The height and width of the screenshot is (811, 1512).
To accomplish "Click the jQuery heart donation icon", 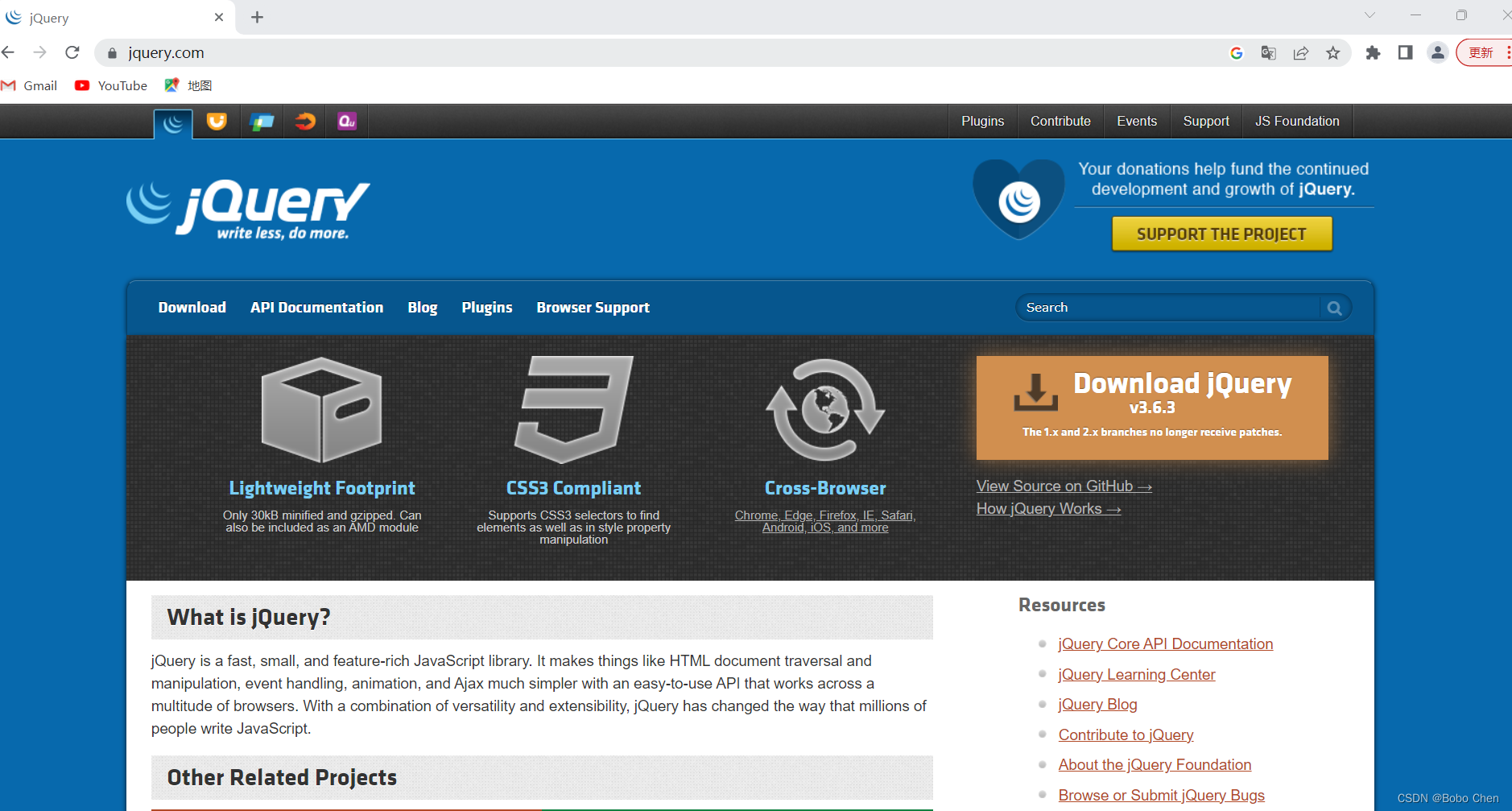I will [1018, 200].
